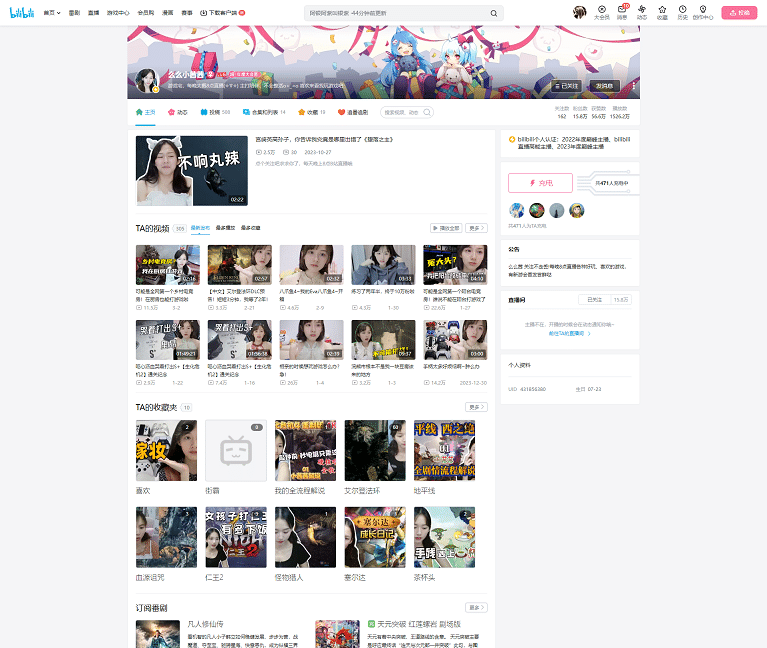Toggle the 已关注 follow button on banner
Screen dimensions: 767x648
(567, 86)
